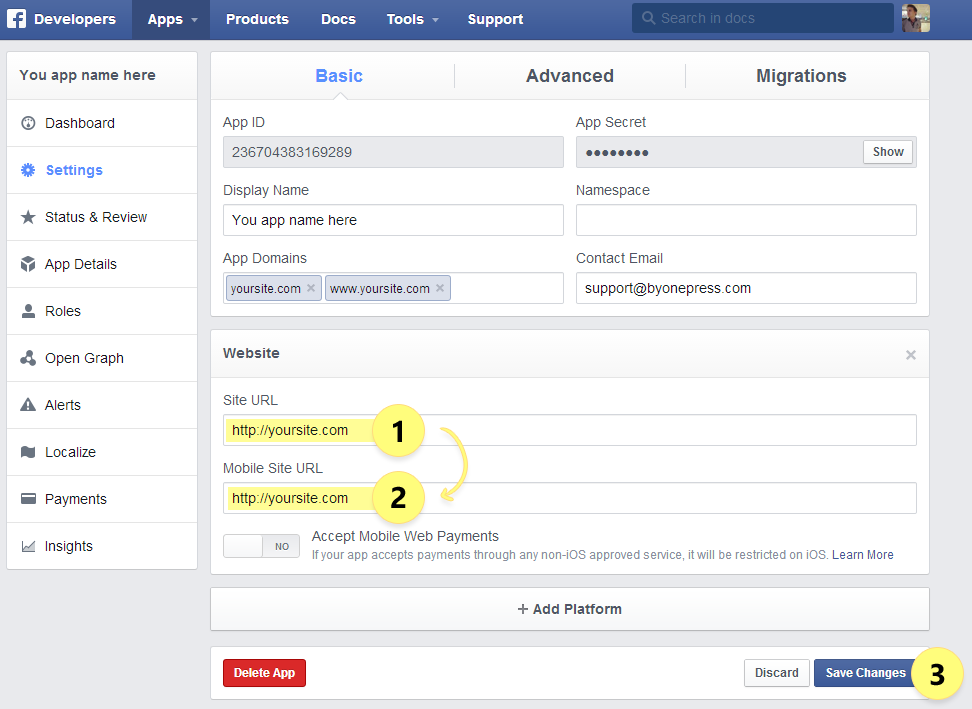
Task: Discard the changes
Action: [x=777, y=673]
